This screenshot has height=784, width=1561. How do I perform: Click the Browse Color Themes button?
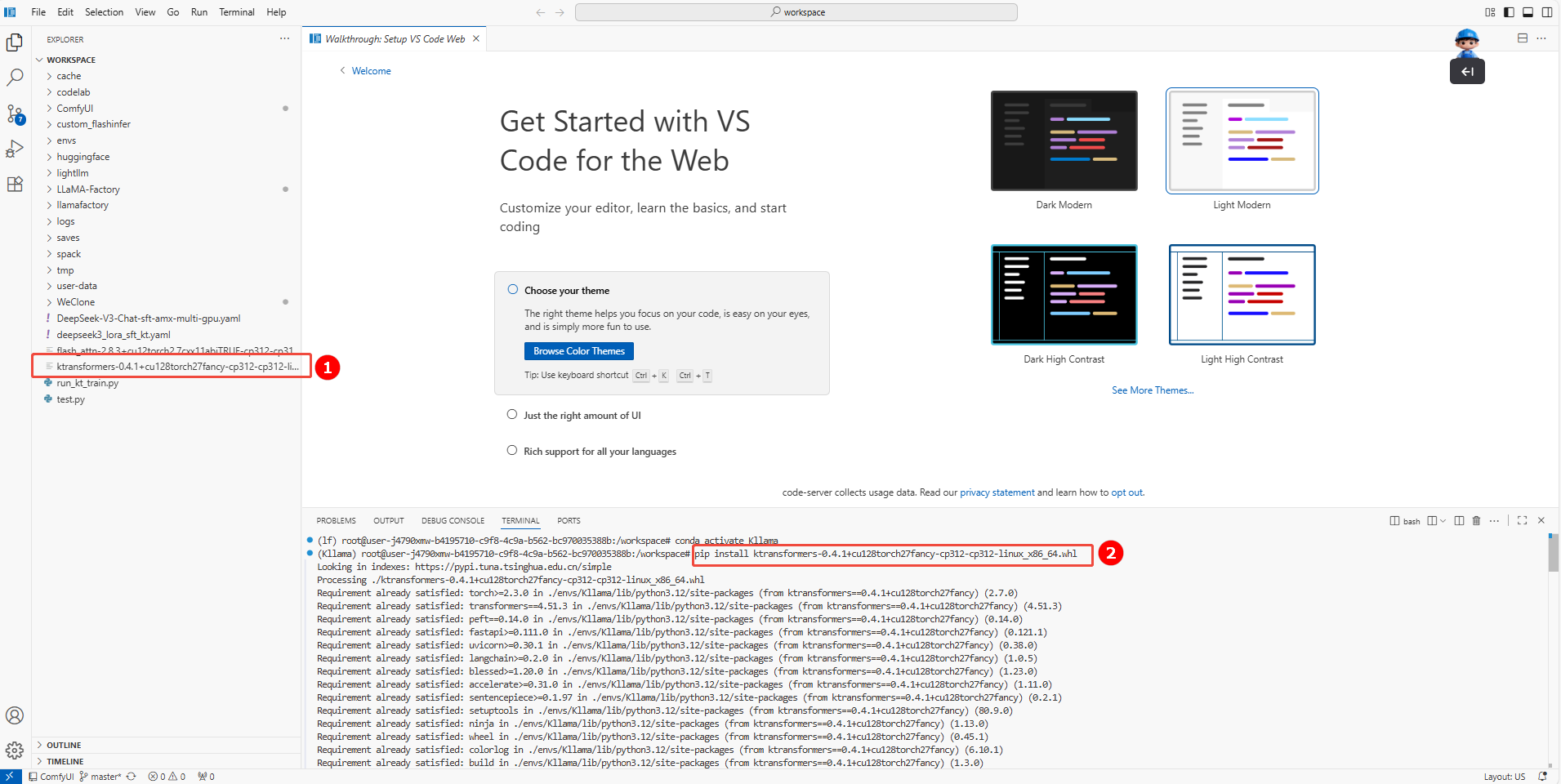tap(578, 351)
